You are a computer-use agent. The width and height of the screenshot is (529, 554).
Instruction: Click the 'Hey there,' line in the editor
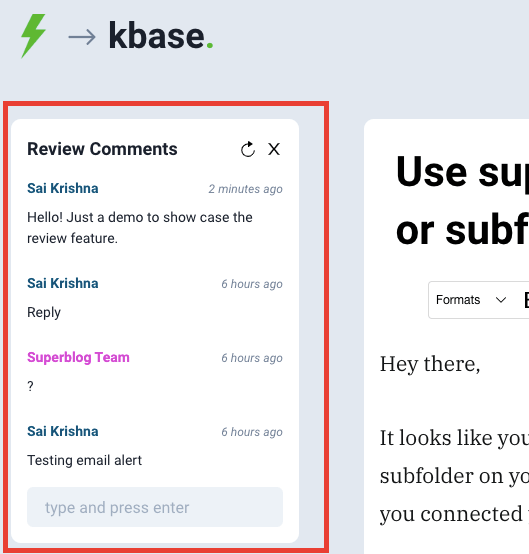(x=430, y=364)
